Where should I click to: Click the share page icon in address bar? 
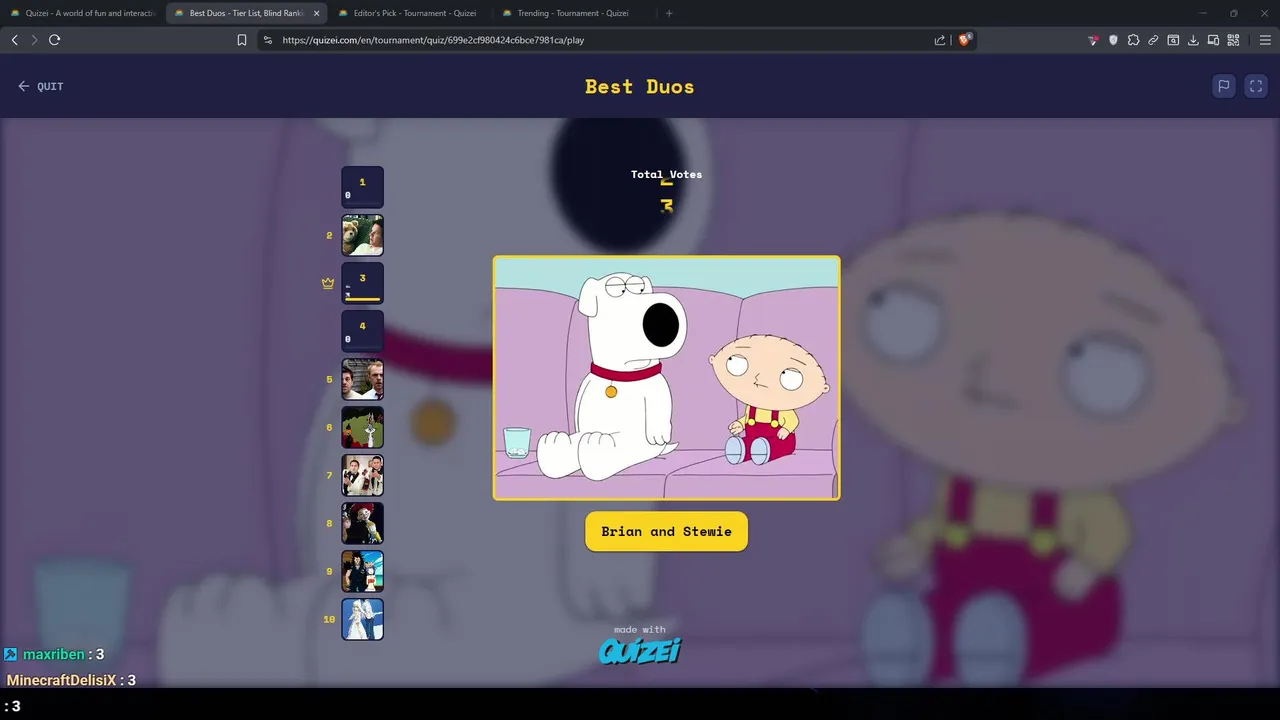(940, 40)
